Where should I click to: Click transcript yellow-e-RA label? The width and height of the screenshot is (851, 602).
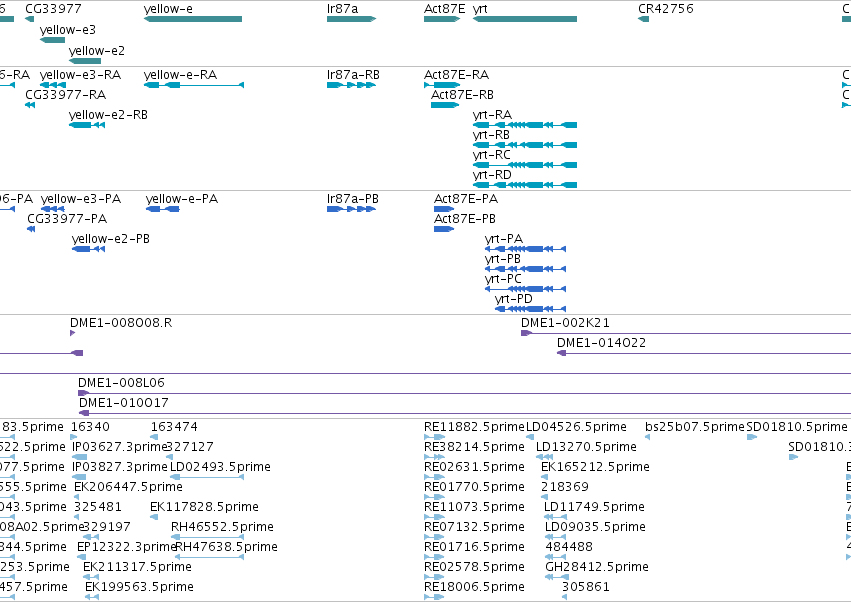(180, 74)
